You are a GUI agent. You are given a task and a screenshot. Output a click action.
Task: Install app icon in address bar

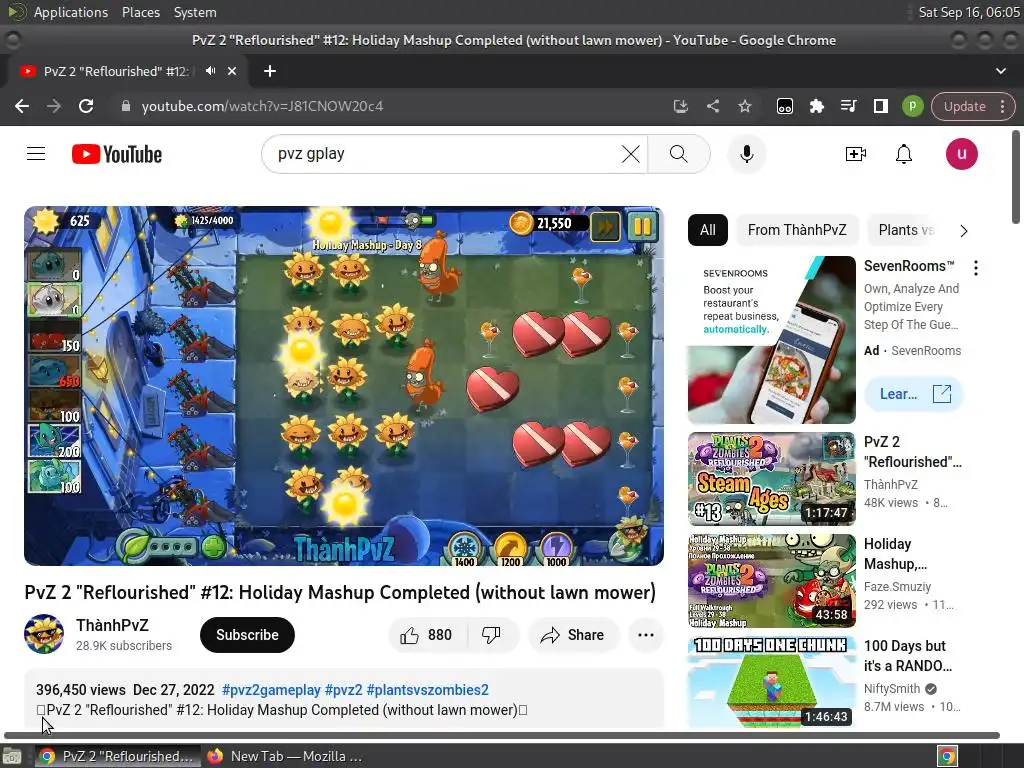680,106
